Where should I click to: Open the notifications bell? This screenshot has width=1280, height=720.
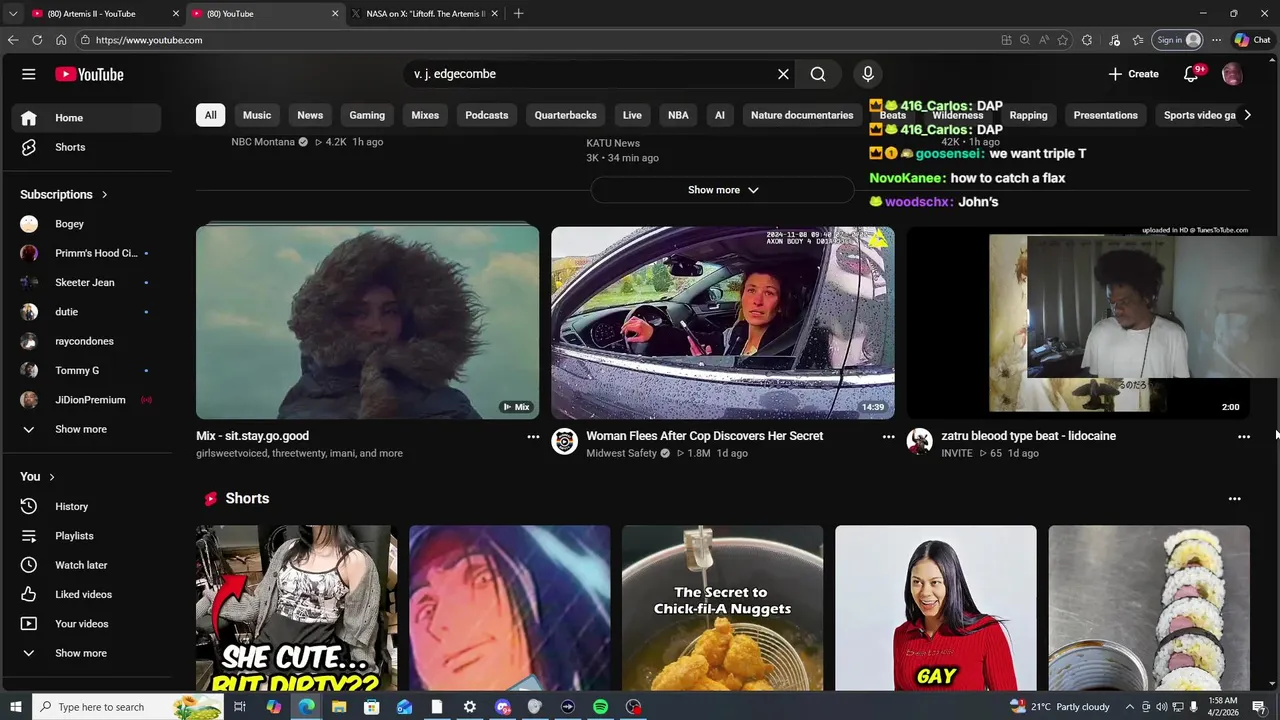1191,74
